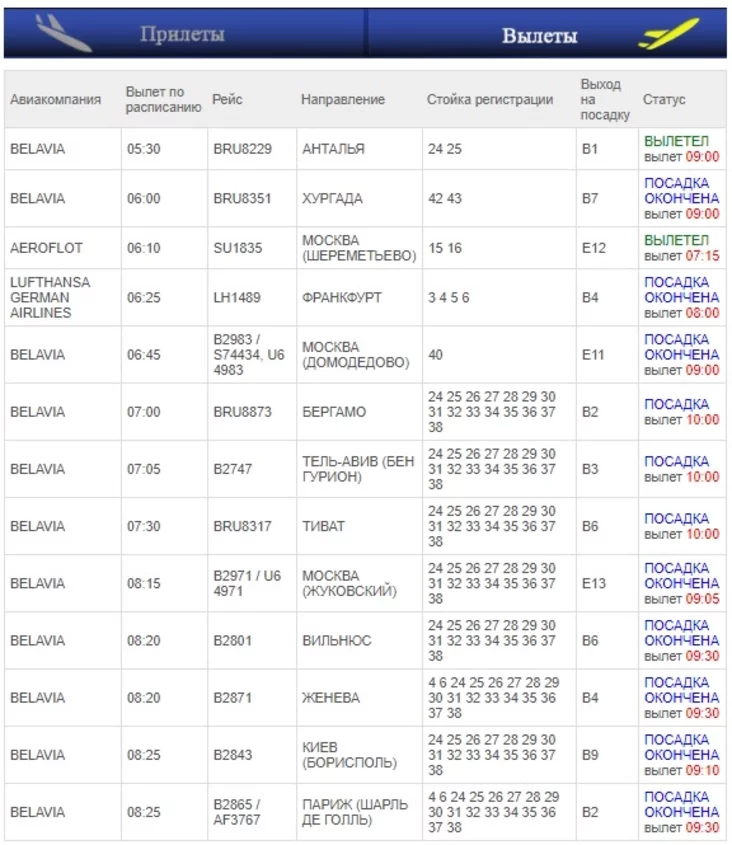Select flight number B2843

click(x=232, y=754)
